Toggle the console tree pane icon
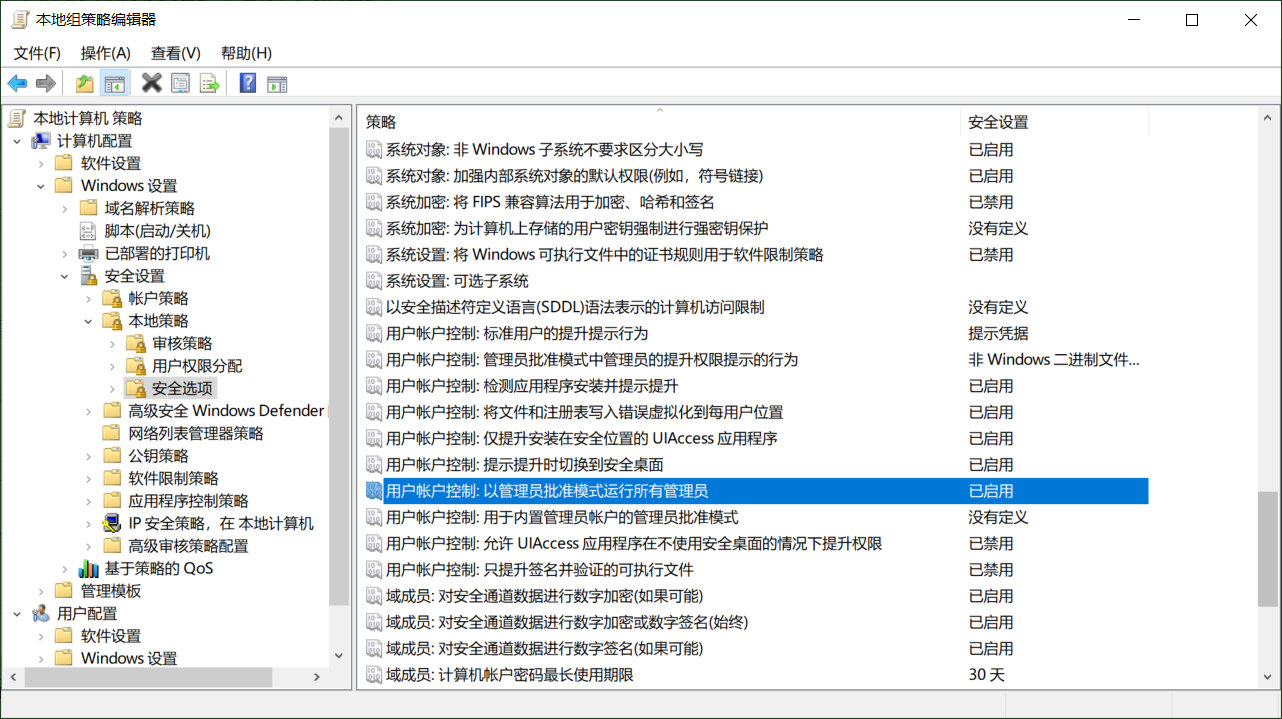1282x719 pixels. pyautogui.click(x=115, y=82)
